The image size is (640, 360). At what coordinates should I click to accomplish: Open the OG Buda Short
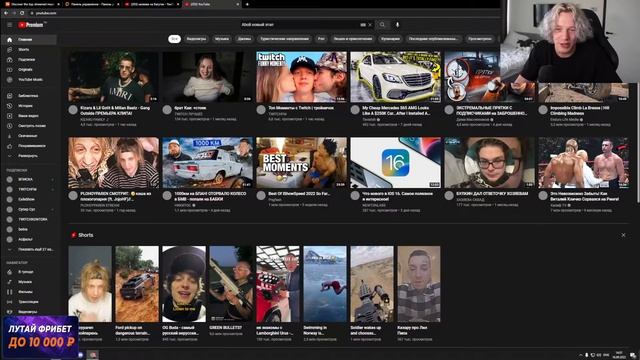pyautogui.click(x=184, y=284)
